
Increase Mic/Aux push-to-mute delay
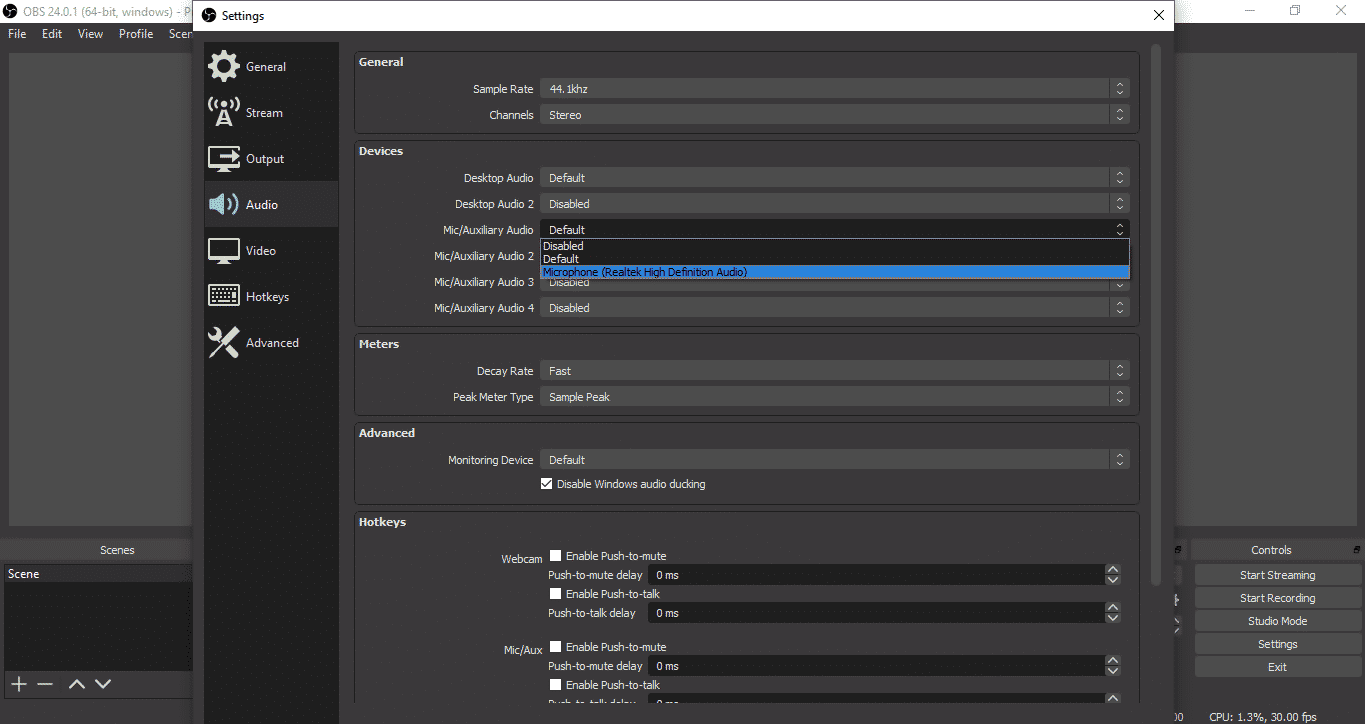coord(1113,661)
